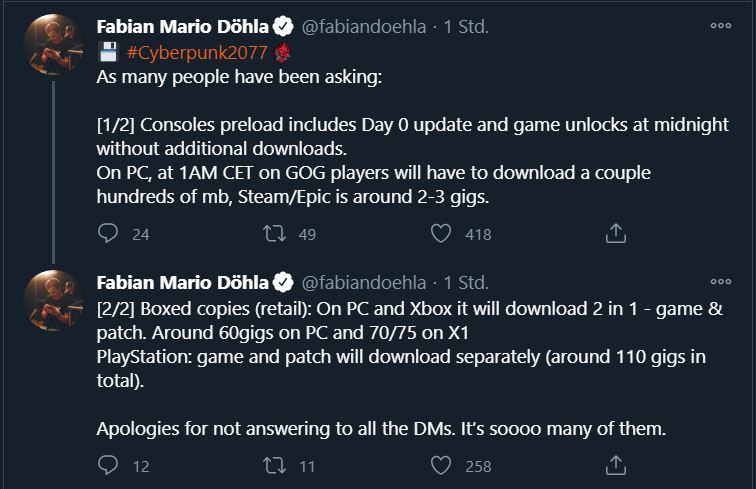The width and height of the screenshot is (756, 489).
Task: Open Fabian Mario Döhla name in first tweet
Action: click(x=182, y=27)
